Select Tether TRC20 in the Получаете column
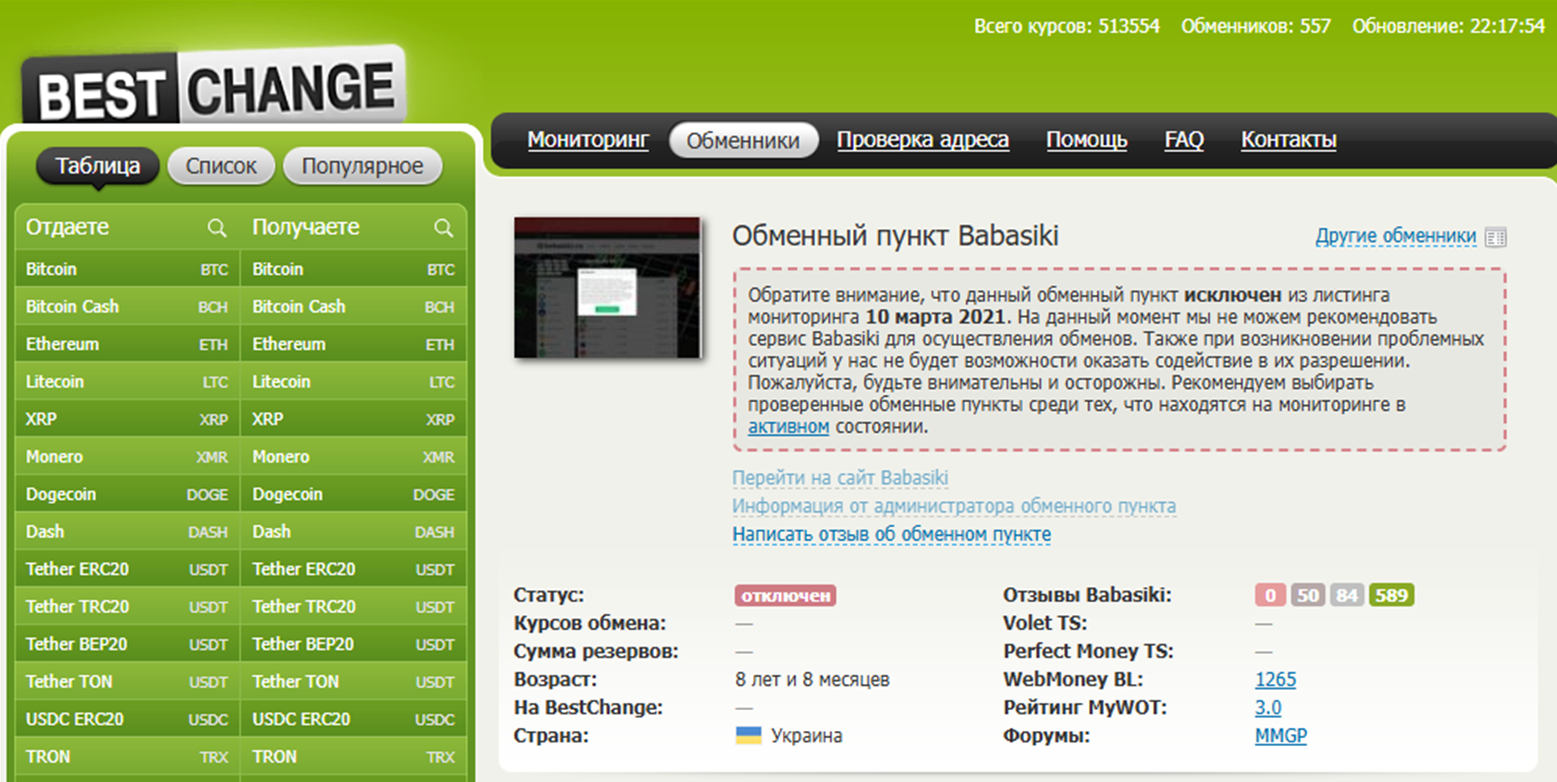The width and height of the screenshot is (1557, 782). (354, 607)
